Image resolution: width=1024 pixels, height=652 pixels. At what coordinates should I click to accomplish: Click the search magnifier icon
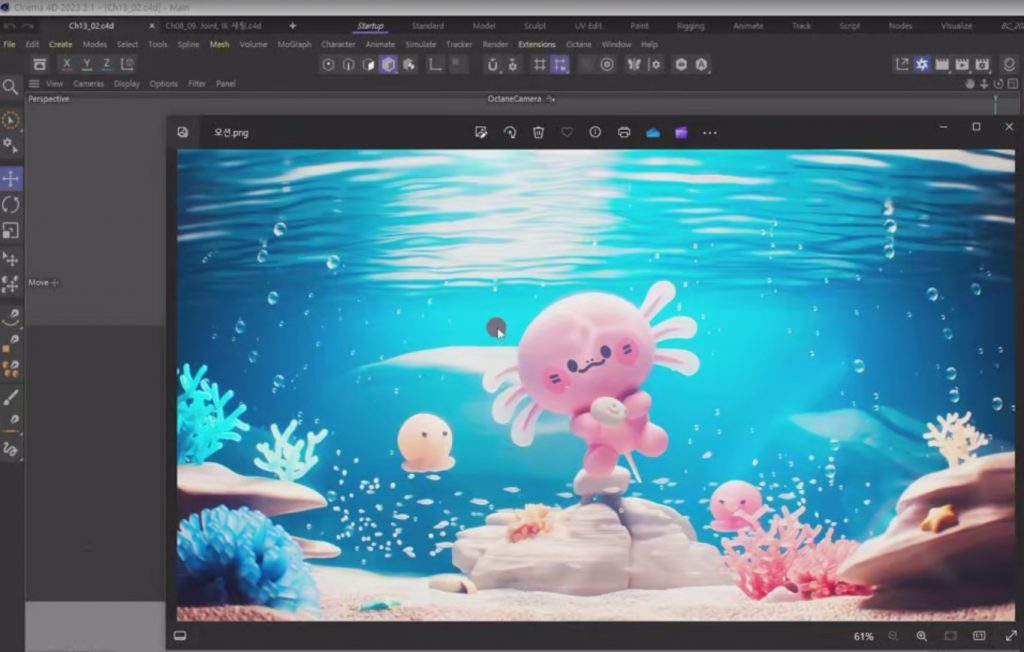click(x=10, y=87)
